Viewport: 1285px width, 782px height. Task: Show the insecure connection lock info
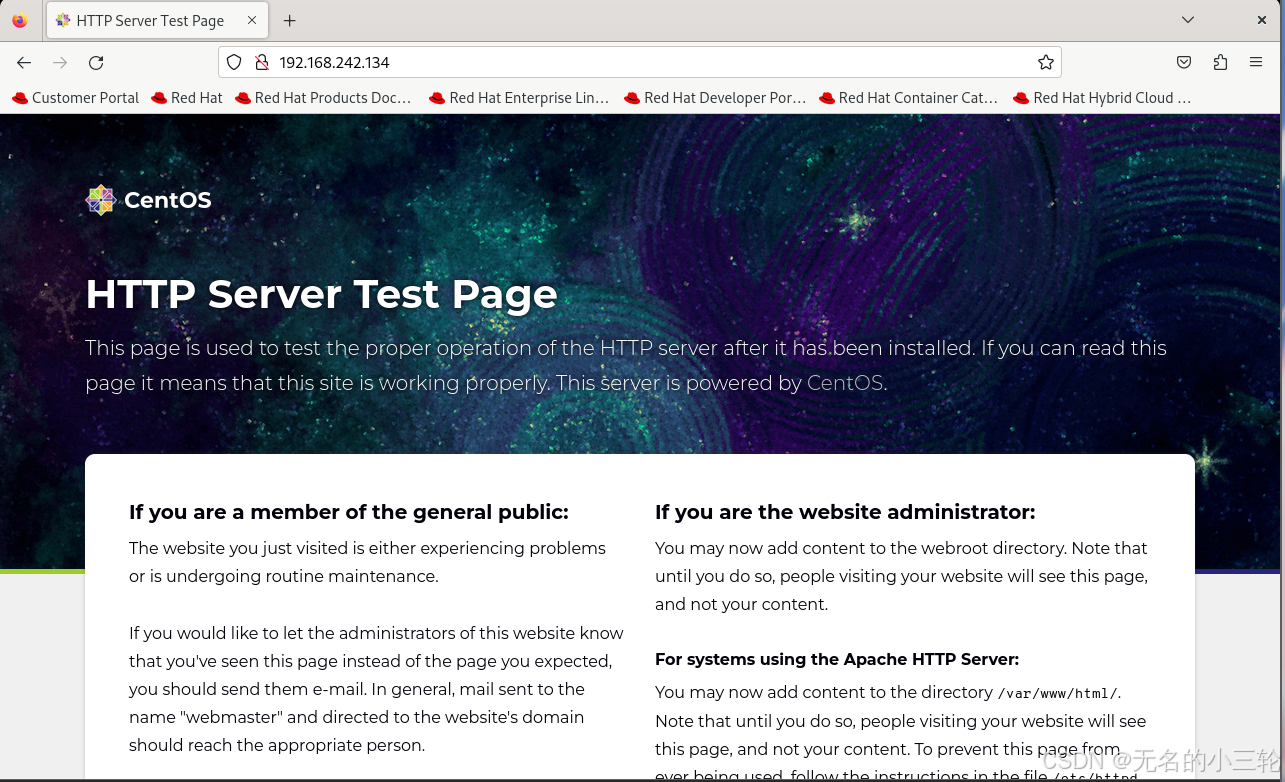pos(262,62)
